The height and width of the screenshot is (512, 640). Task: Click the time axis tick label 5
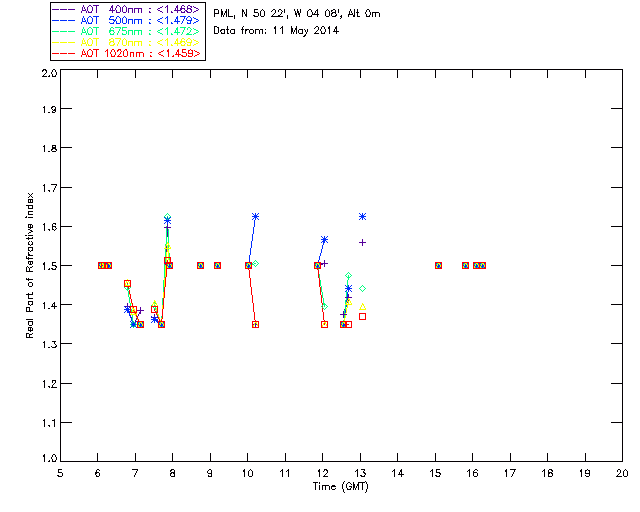(60, 473)
